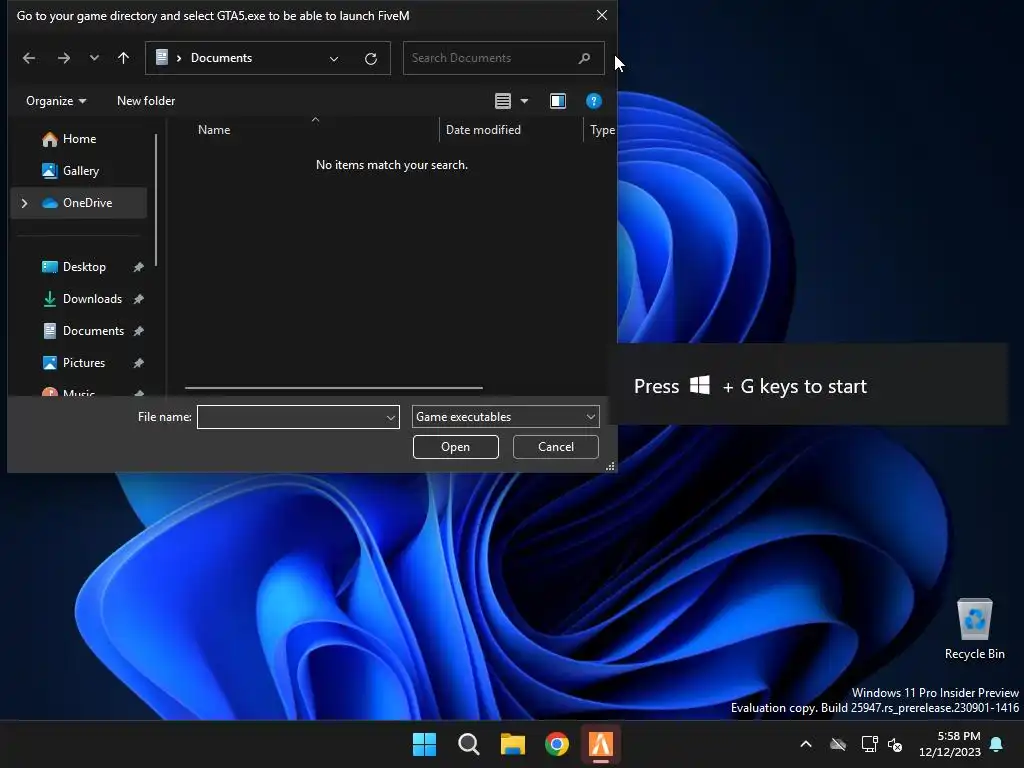This screenshot has height=768, width=1024.
Task: Go forward using the forward arrow
Action: point(63,58)
